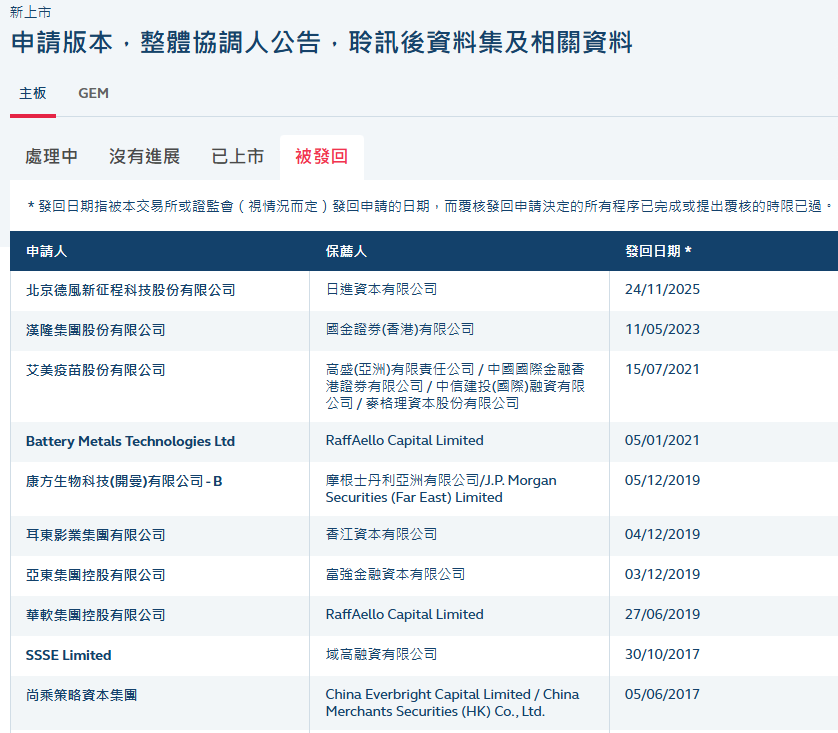Click return date 05/06/2017

click(x=662, y=694)
